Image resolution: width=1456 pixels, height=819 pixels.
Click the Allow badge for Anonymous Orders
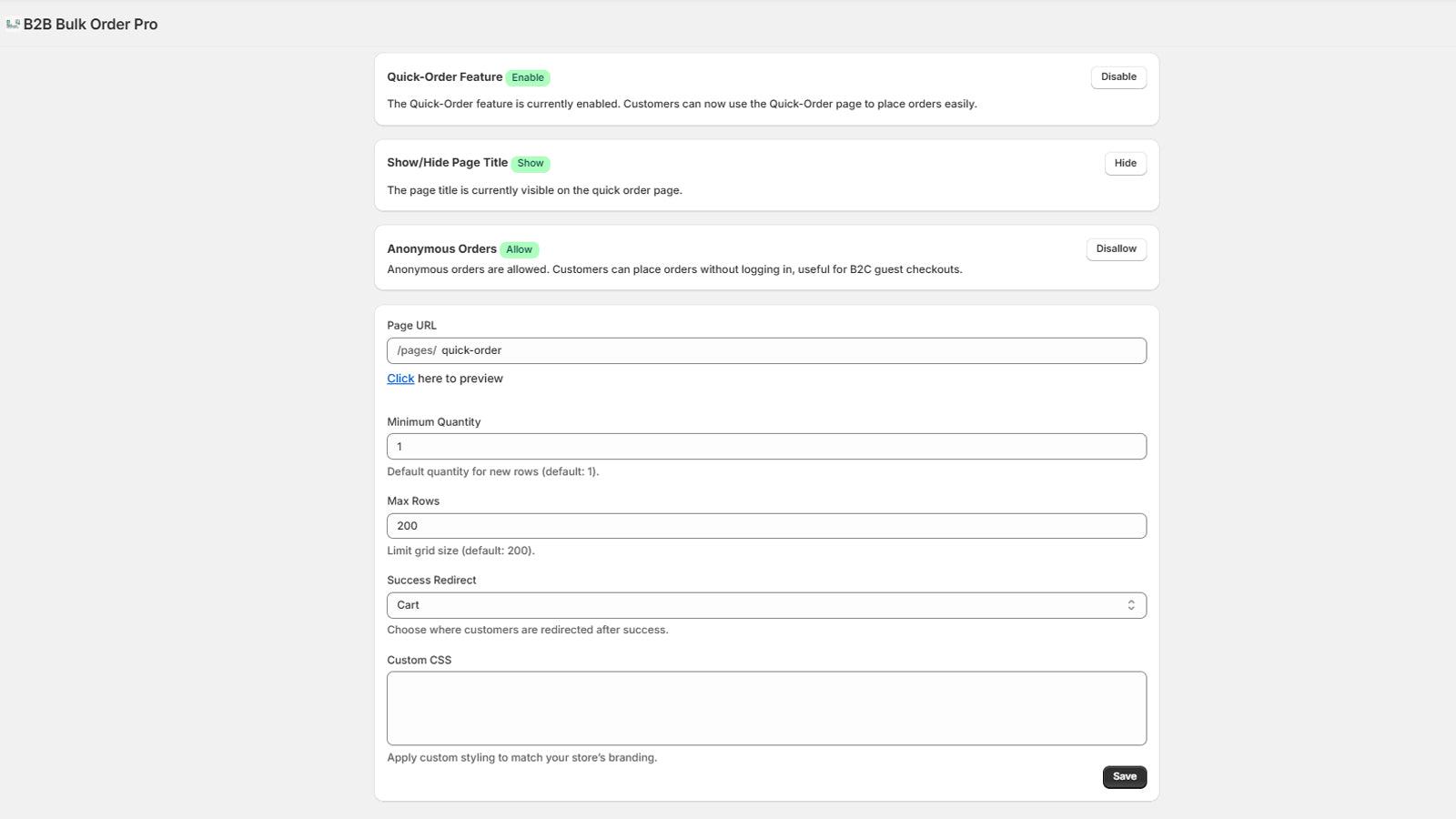519,248
